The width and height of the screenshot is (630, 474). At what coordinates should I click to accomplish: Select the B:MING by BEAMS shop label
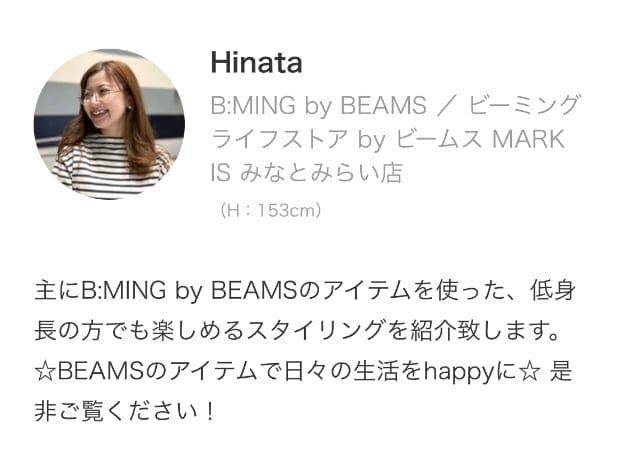318,106
